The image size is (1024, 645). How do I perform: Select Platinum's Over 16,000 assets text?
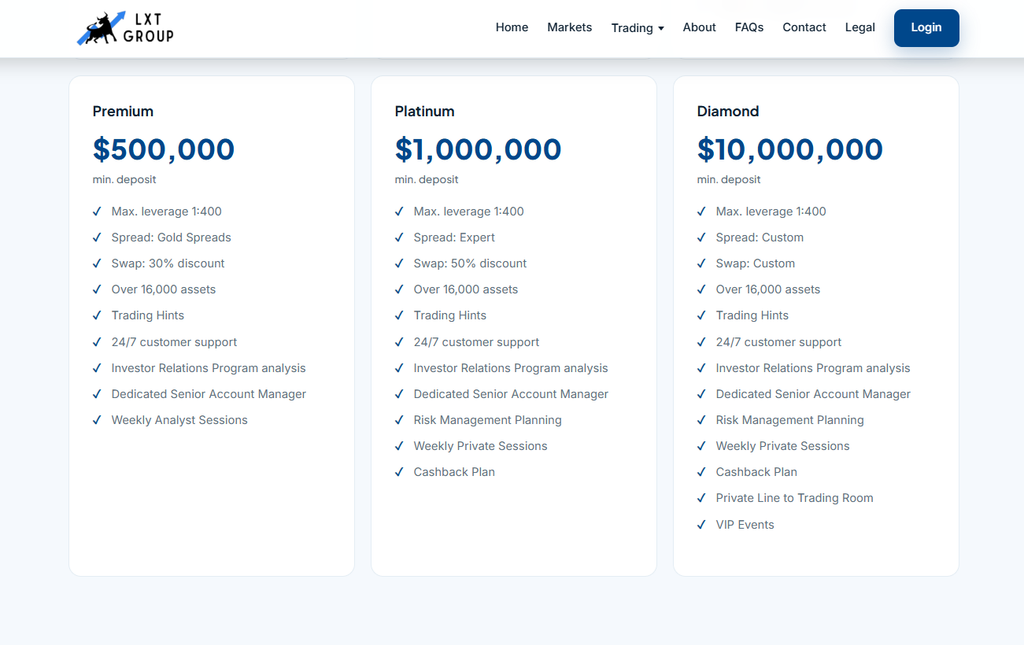point(466,289)
